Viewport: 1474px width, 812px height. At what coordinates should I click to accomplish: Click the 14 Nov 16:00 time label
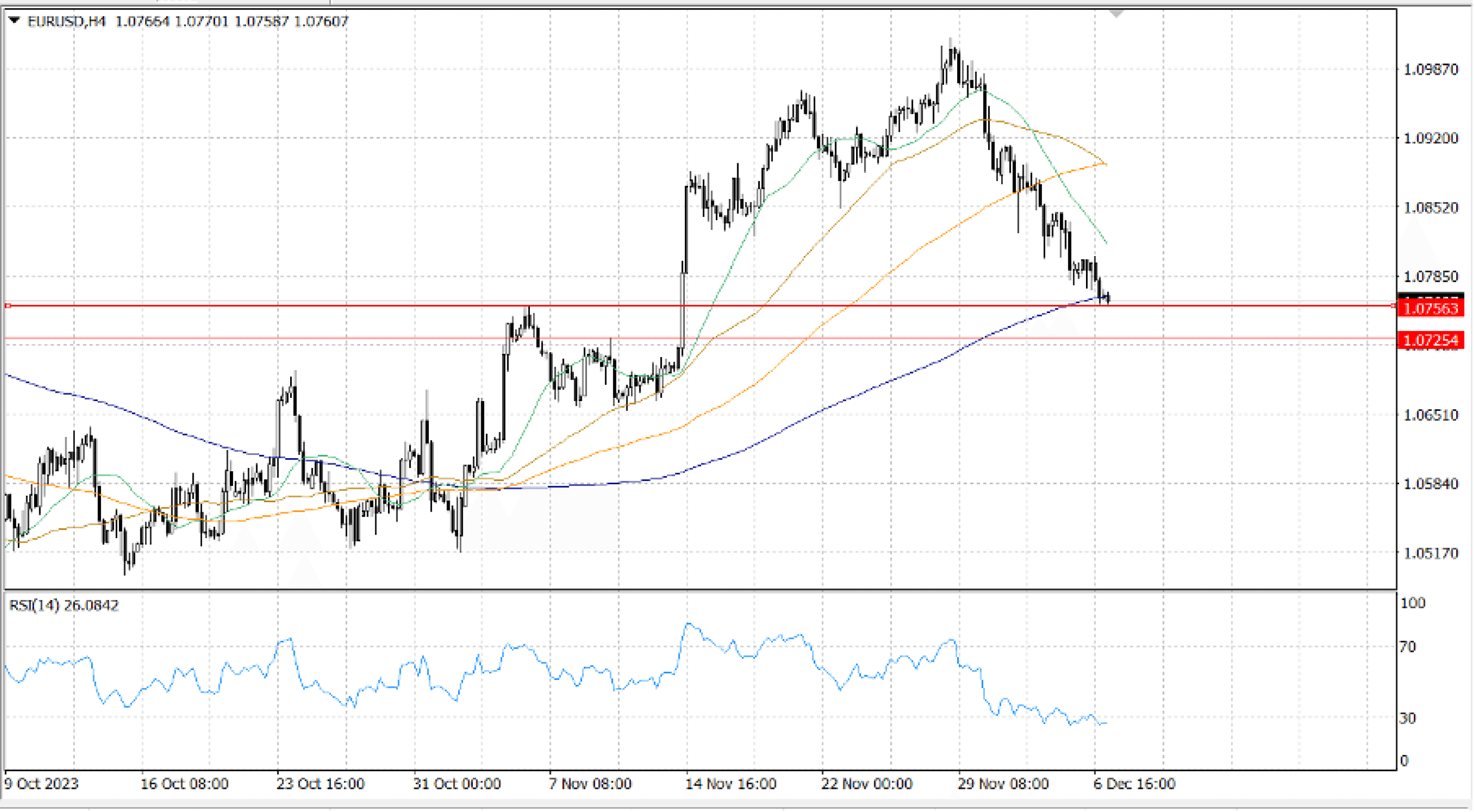730,783
